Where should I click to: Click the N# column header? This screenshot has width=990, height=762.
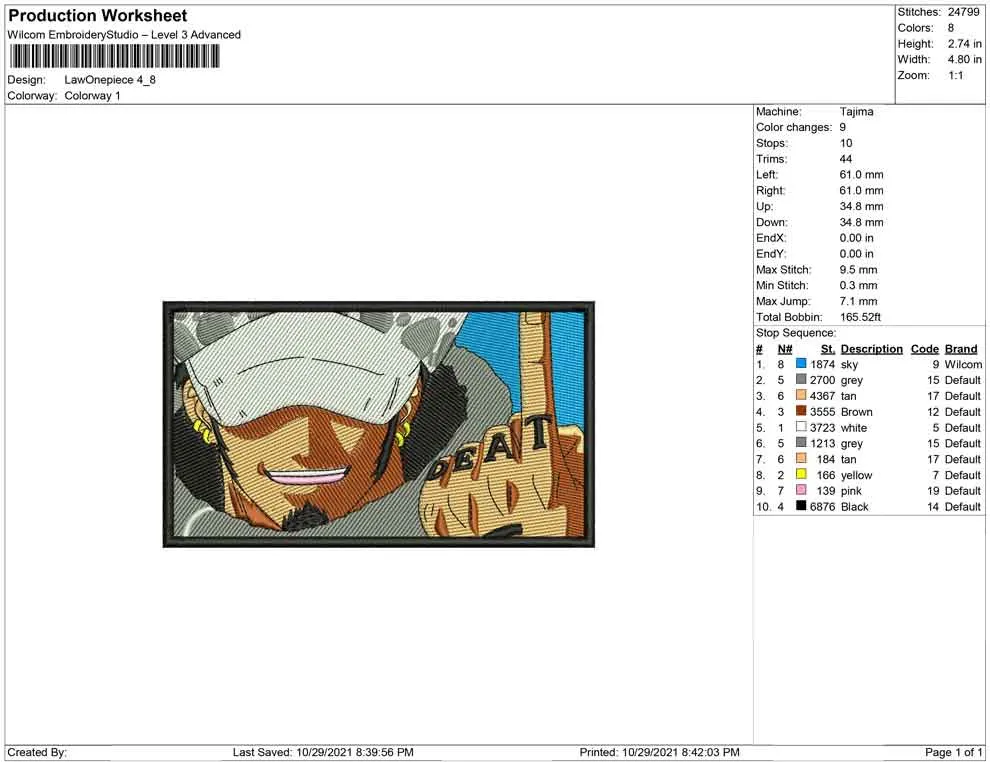[x=785, y=349]
